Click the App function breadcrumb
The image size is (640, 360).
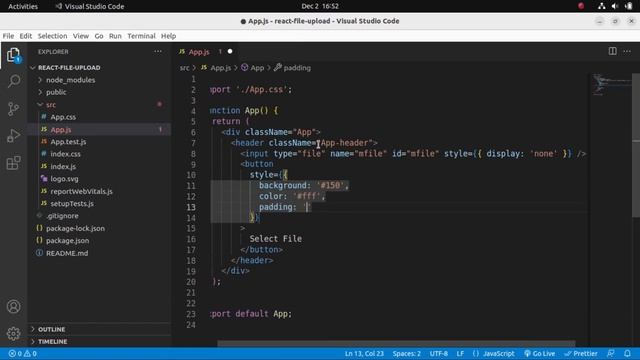pyautogui.click(x=253, y=68)
